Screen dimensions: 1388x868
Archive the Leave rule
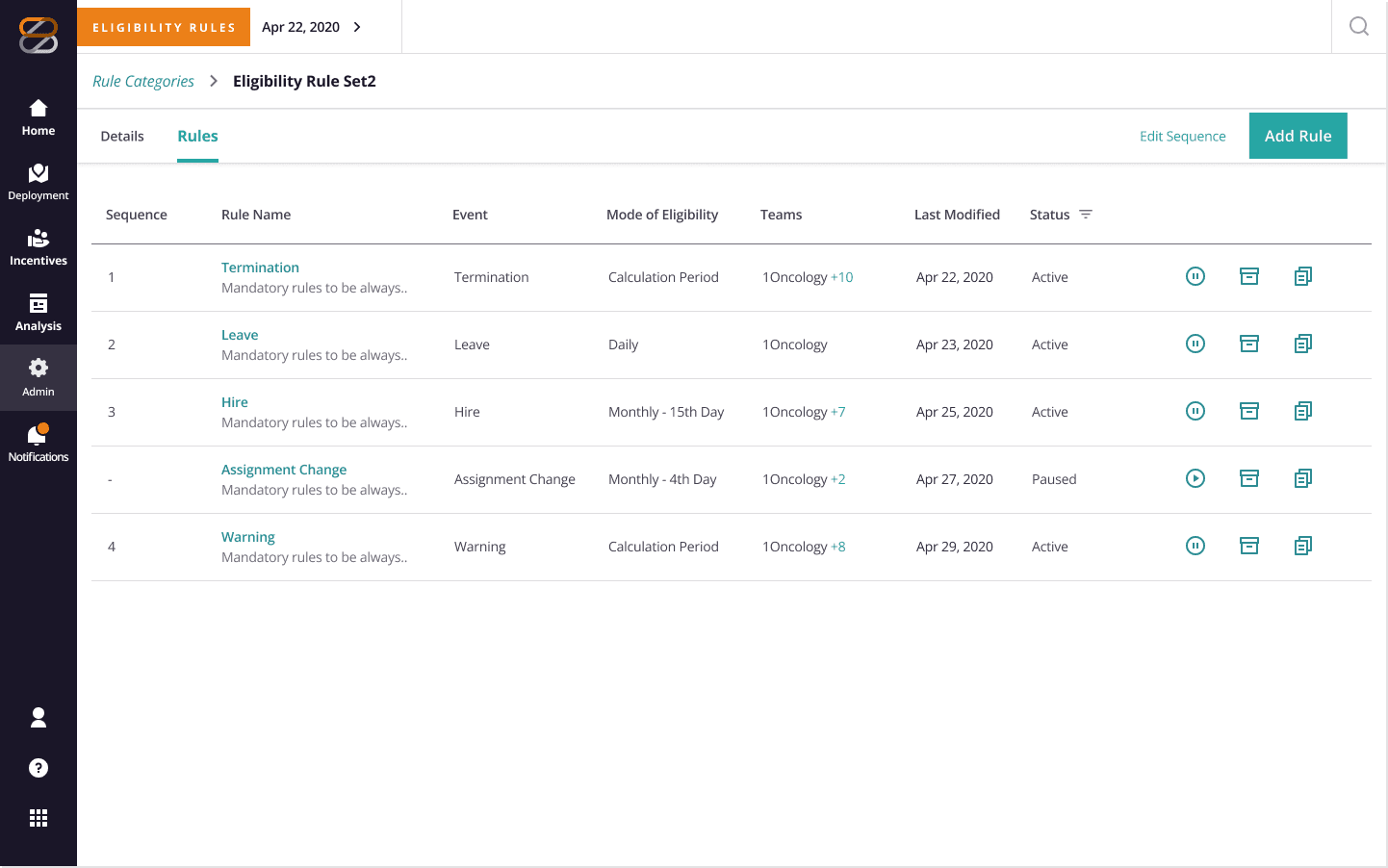click(x=1249, y=344)
